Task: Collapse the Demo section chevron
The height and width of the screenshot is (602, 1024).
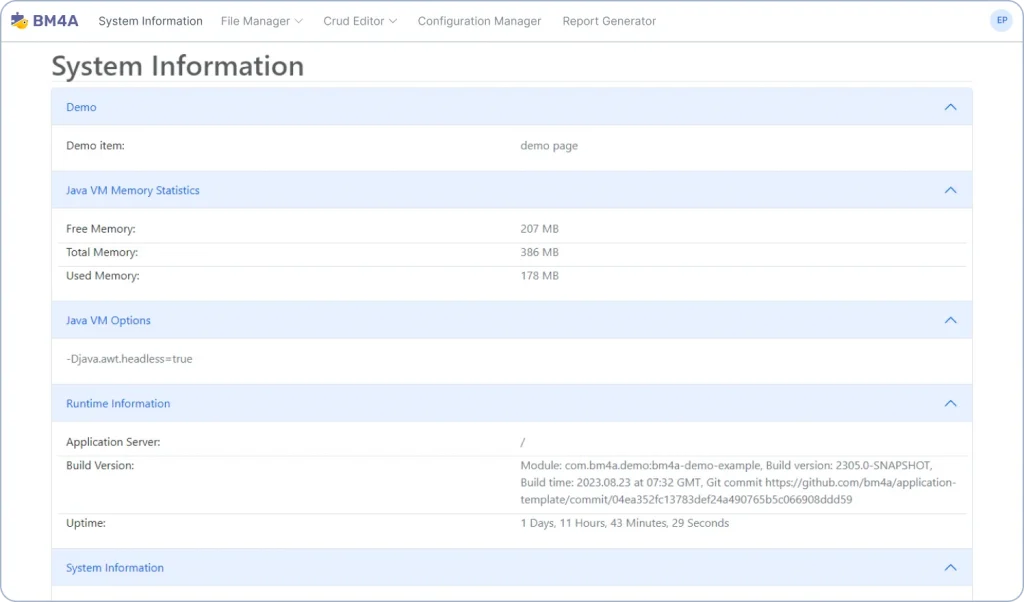Action: pyautogui.click(x=950, y=107)
